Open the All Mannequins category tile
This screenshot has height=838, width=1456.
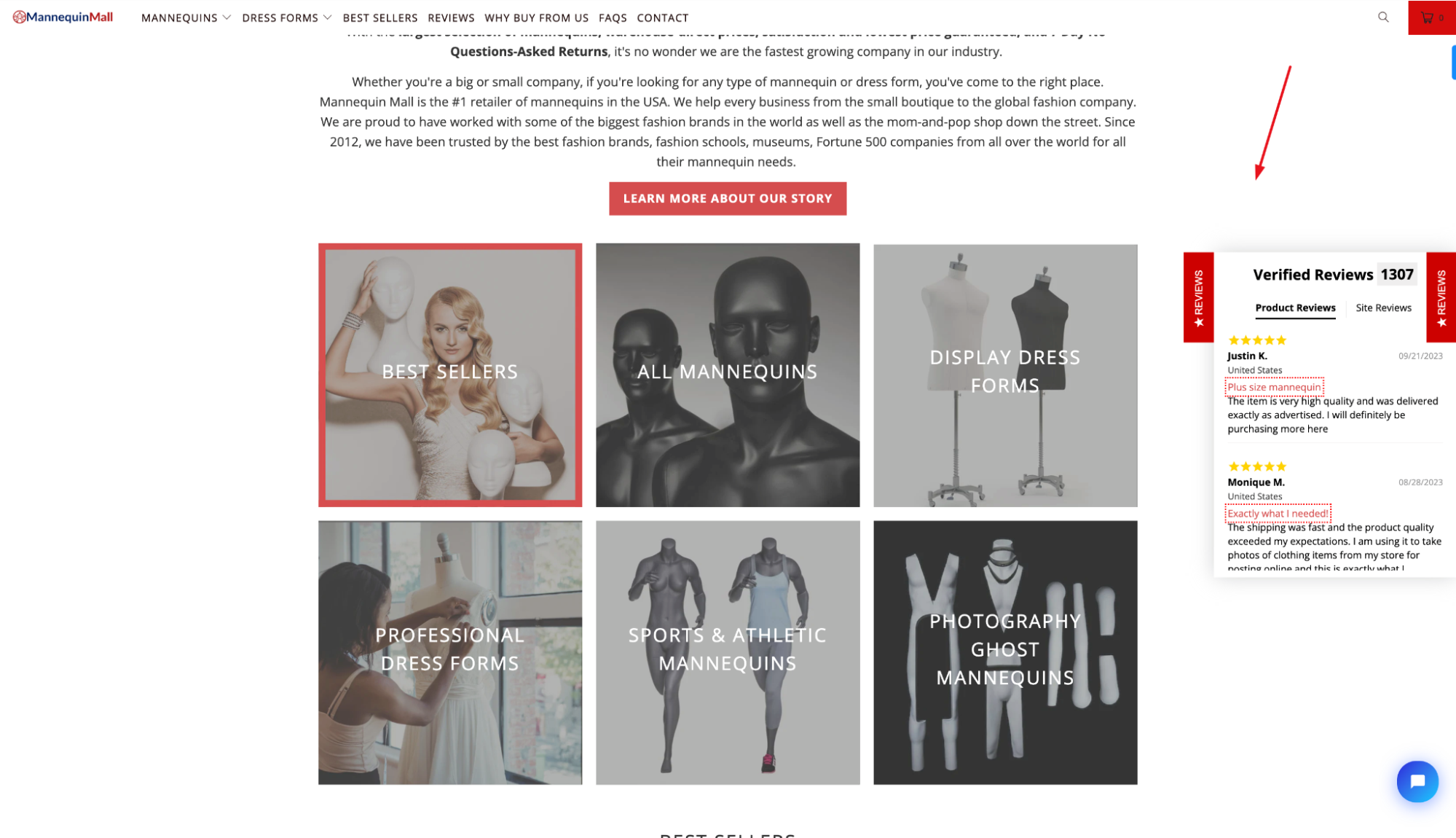(728, 375)
